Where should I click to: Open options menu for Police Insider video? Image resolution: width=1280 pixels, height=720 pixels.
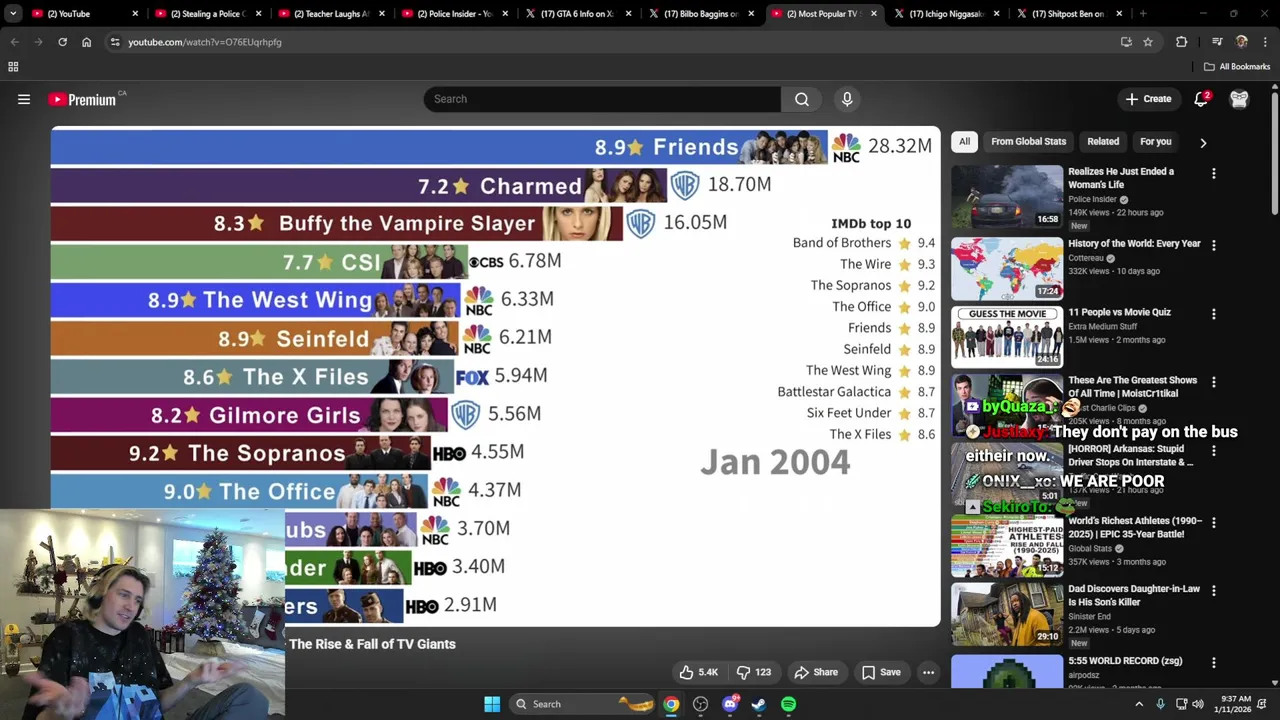pyautogui.click(x=1214, y=173)
